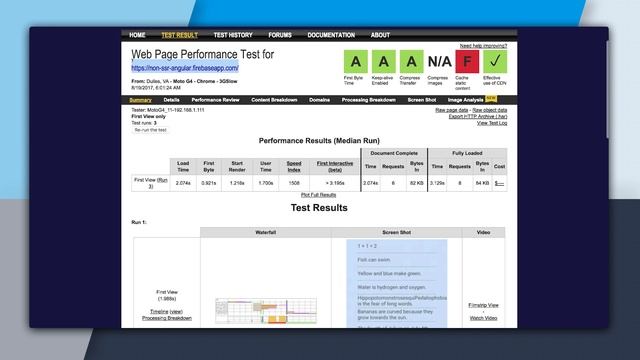
Task: Click the First Byte Time A grade badge
Action: point(356,62)
